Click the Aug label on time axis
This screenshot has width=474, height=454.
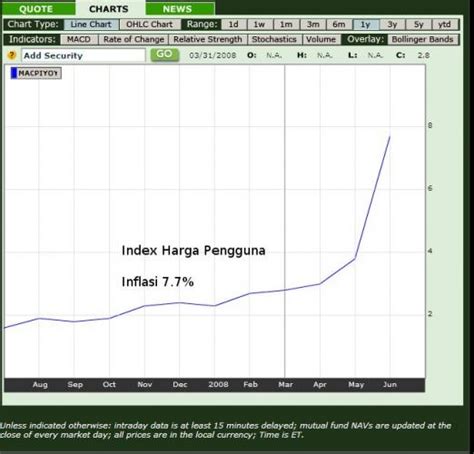[x=40, y=385]
